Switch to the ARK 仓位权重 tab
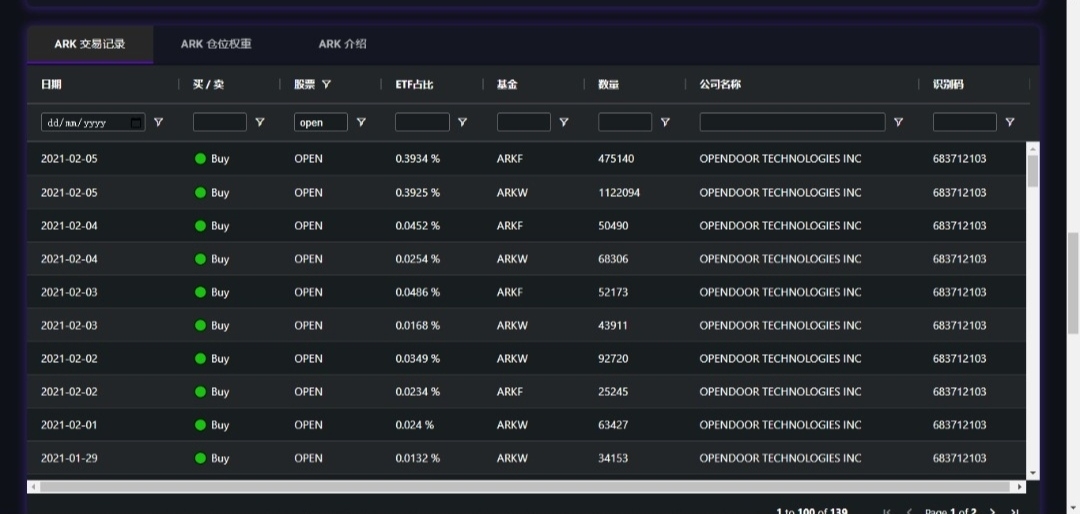The width and height of the screenshot is (1080, 514). point(216,44)
